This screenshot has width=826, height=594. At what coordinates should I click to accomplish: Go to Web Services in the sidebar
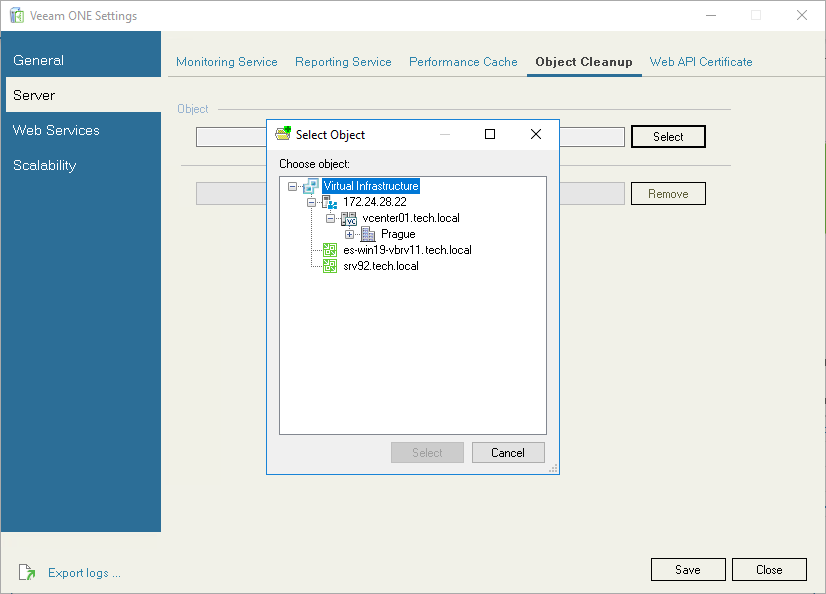coord(56,130)
